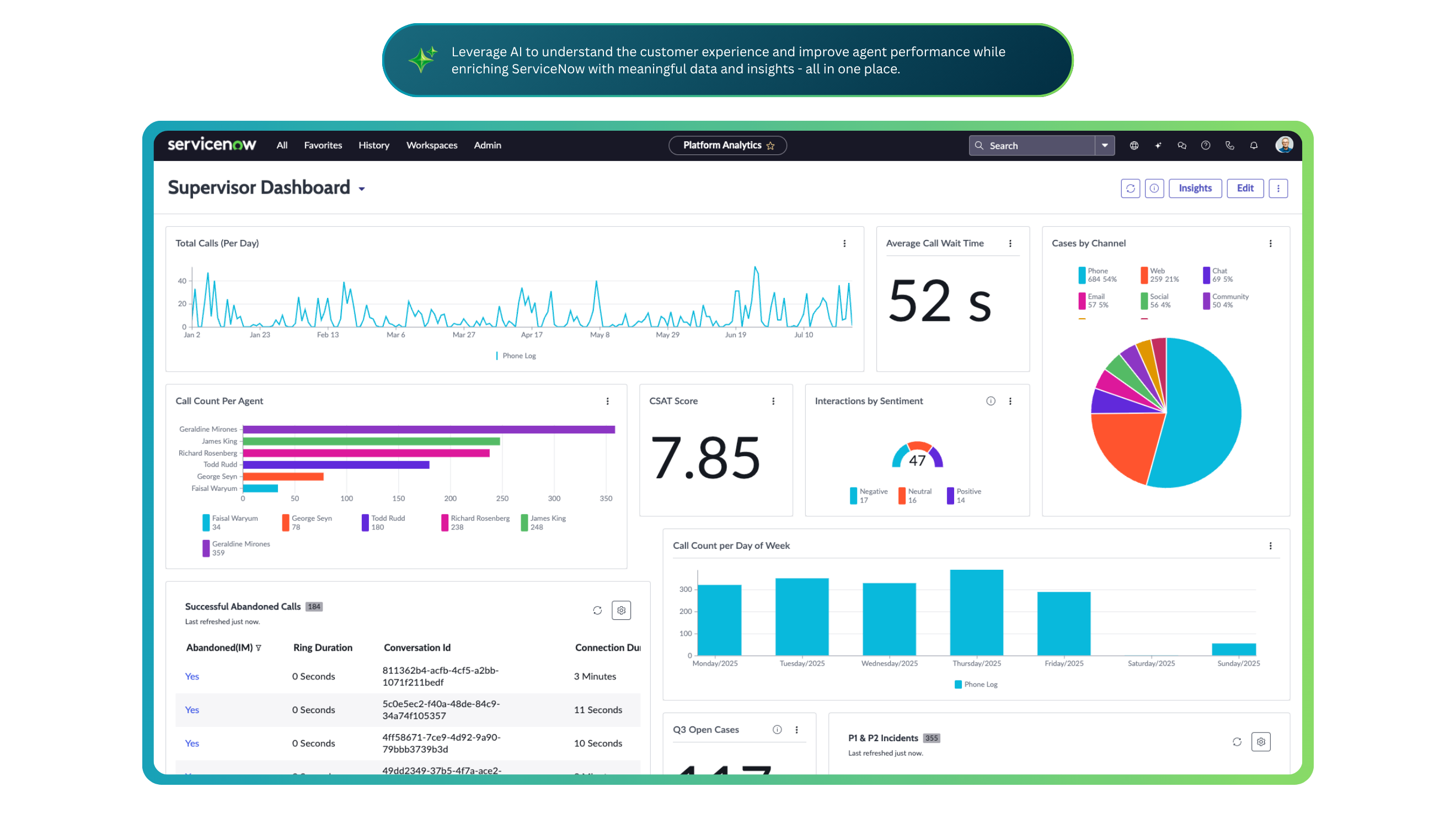The image size is (1456, 819).
Task: Open the help question mark icon
Action: [1206, 145]
